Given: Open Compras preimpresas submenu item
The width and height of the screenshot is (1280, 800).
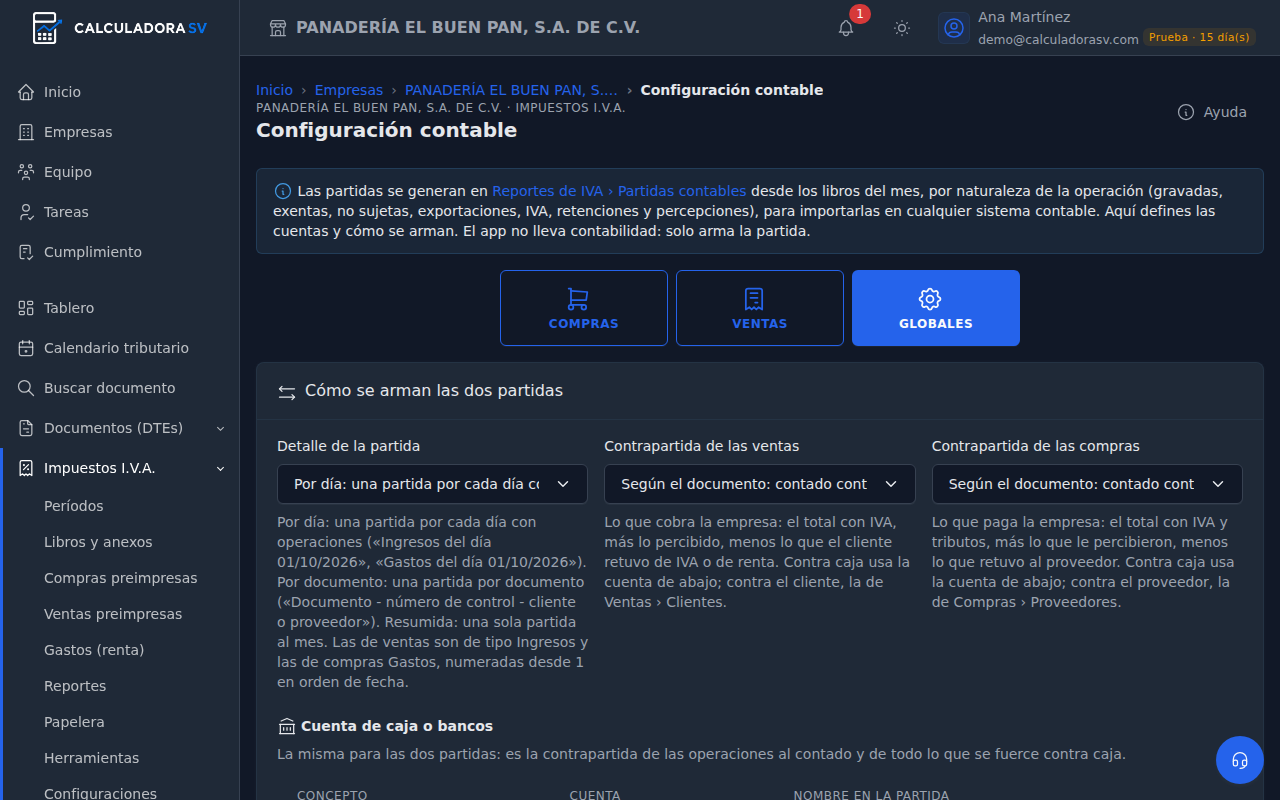Looking at the screenshot, I should 121,578.
